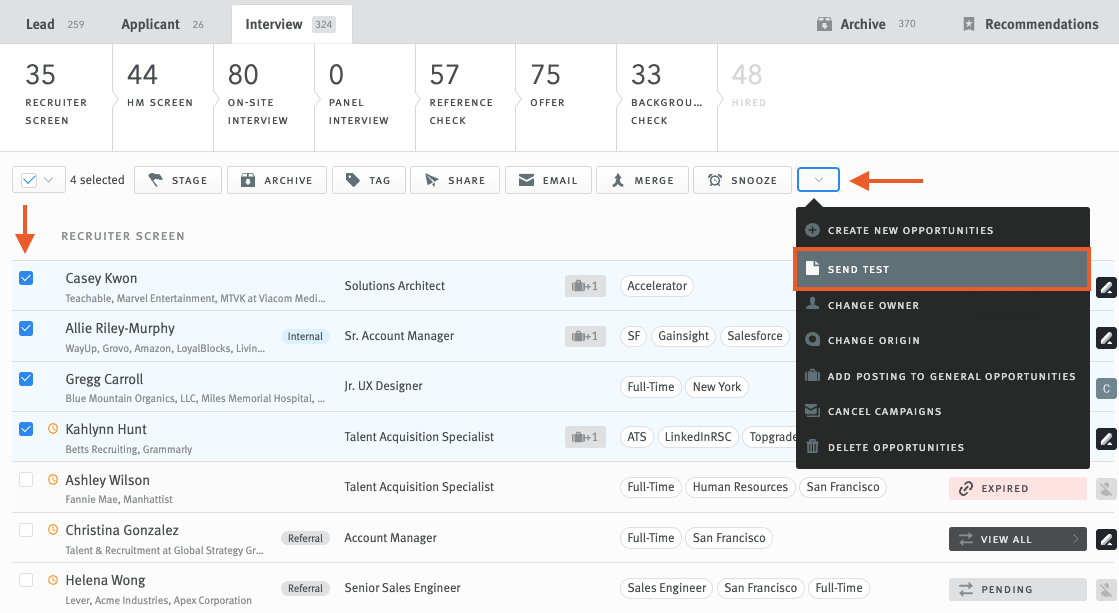Open the Tag tool for selected candidates
The width and height of the screenshot is (1119, 613).
coord(368,180)
